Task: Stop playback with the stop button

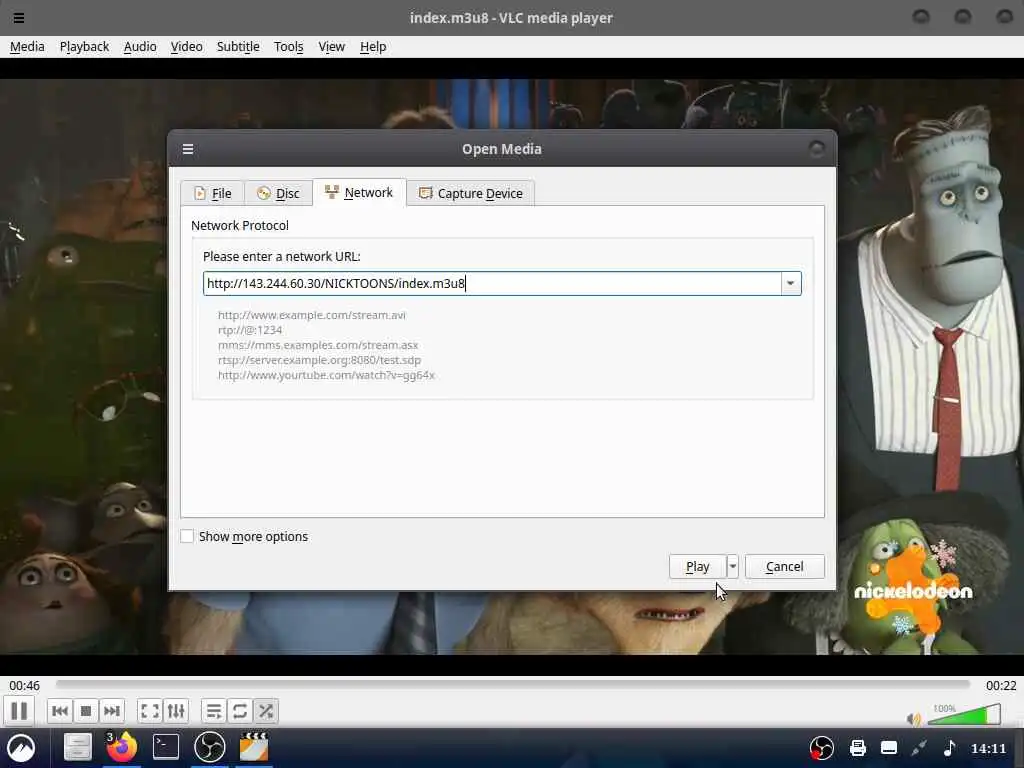Action: point(86,711)
